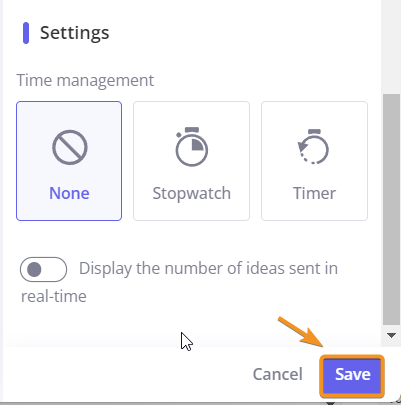Click the 'Time management' label
Image resolution: width=401 pixels, height=405 pixels.
click(85, 80)
